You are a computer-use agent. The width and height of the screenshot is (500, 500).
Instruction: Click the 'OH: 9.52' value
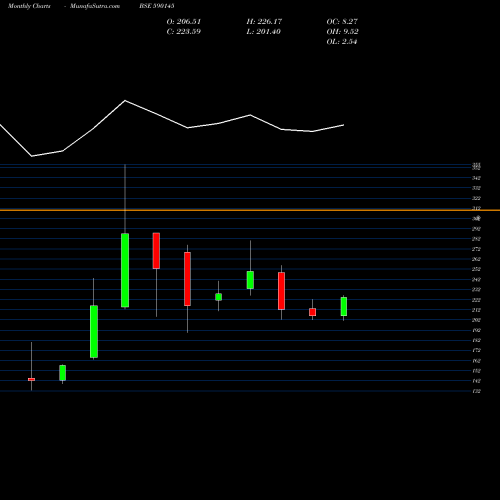coord(342,32)
